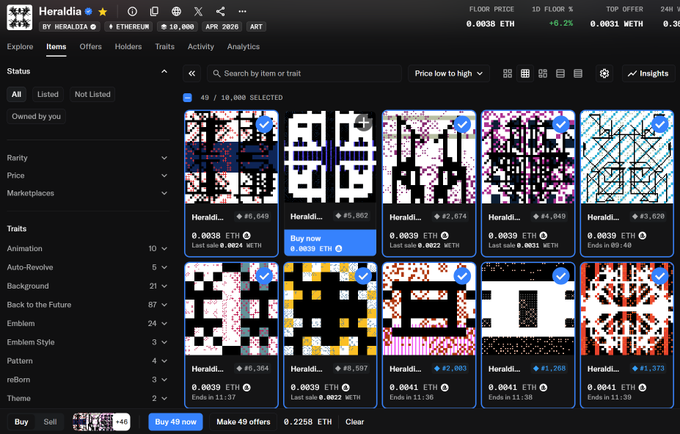Open Insights panel
The image size is (680, 434).
coord(648,74)
